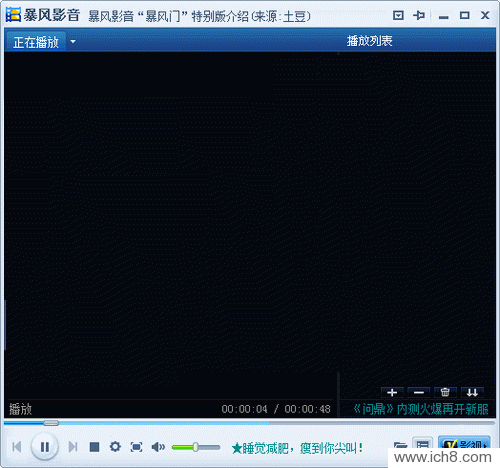Select the 正在播放 tab

tap(36, 42)
